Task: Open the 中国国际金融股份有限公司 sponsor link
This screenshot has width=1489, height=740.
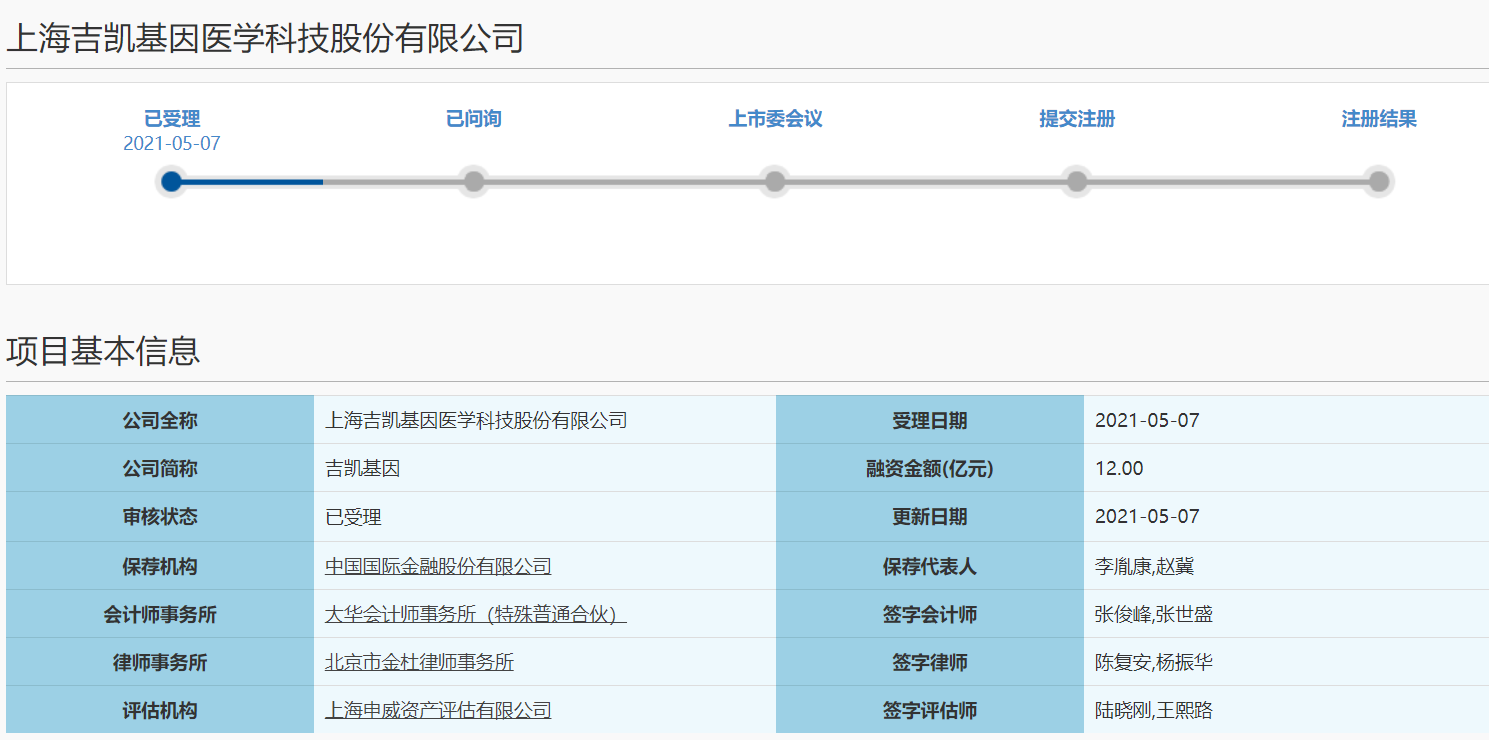Action: coord(438,566)
